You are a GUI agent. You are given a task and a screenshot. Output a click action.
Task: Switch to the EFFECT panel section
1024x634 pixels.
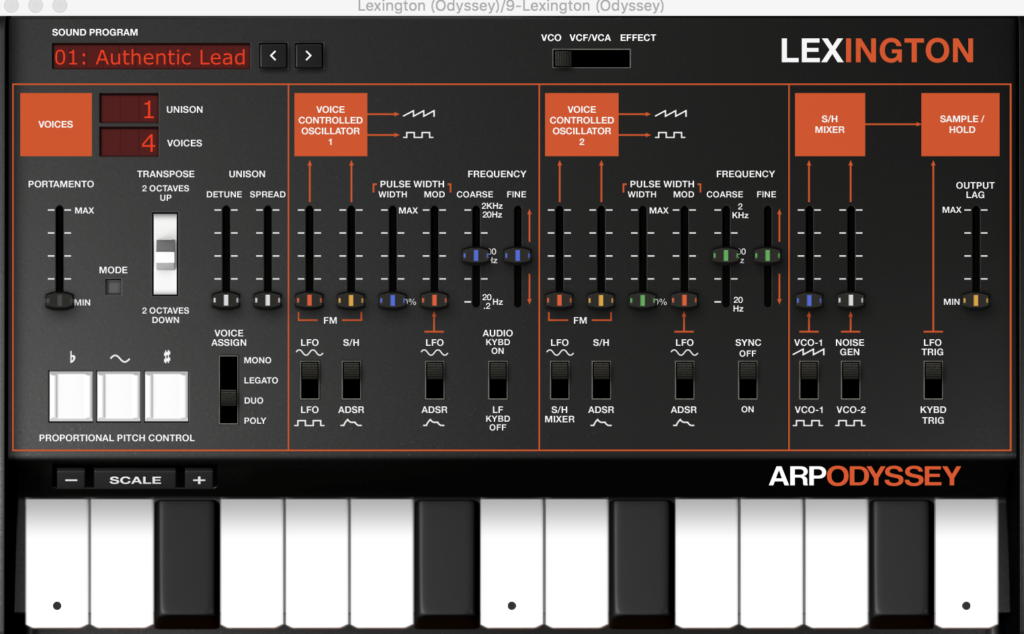pos(619,59)
